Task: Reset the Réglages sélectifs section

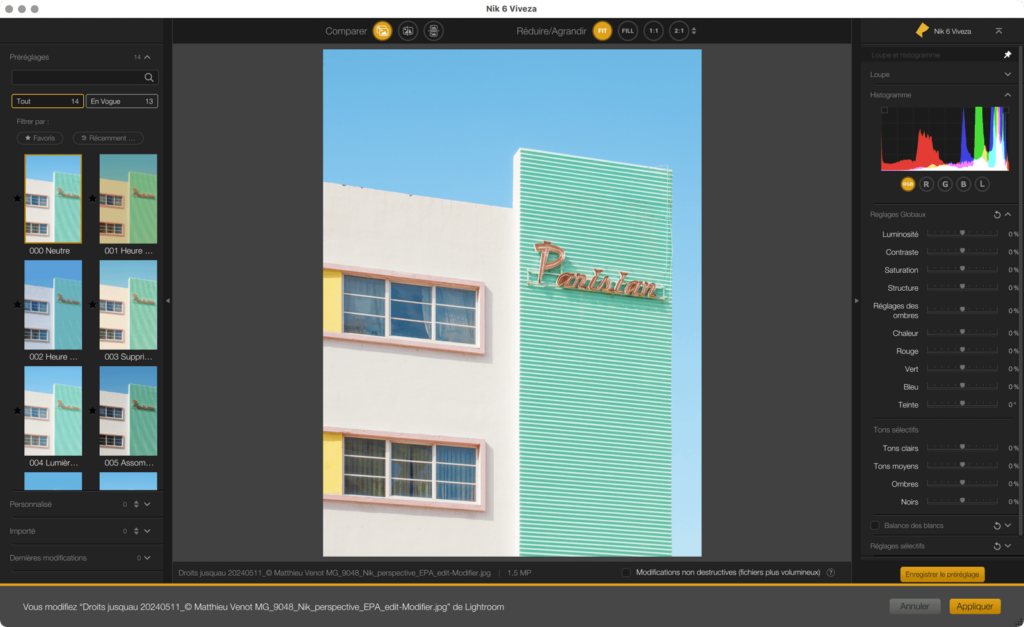Action: [997, 546]
